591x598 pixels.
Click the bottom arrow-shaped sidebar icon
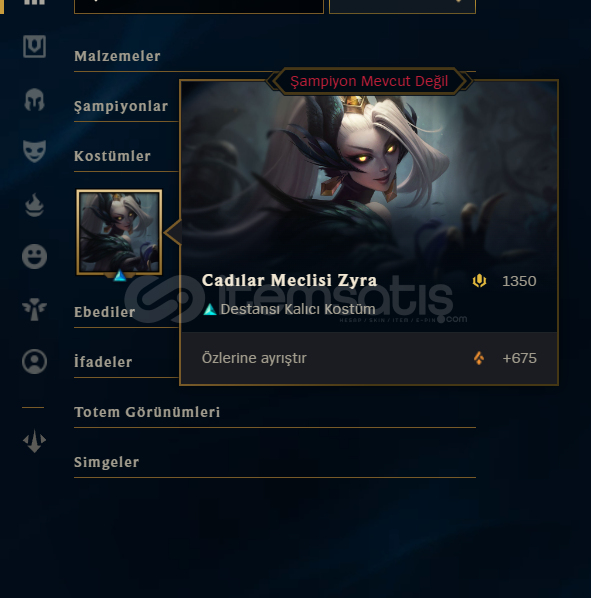pos(34,441)
